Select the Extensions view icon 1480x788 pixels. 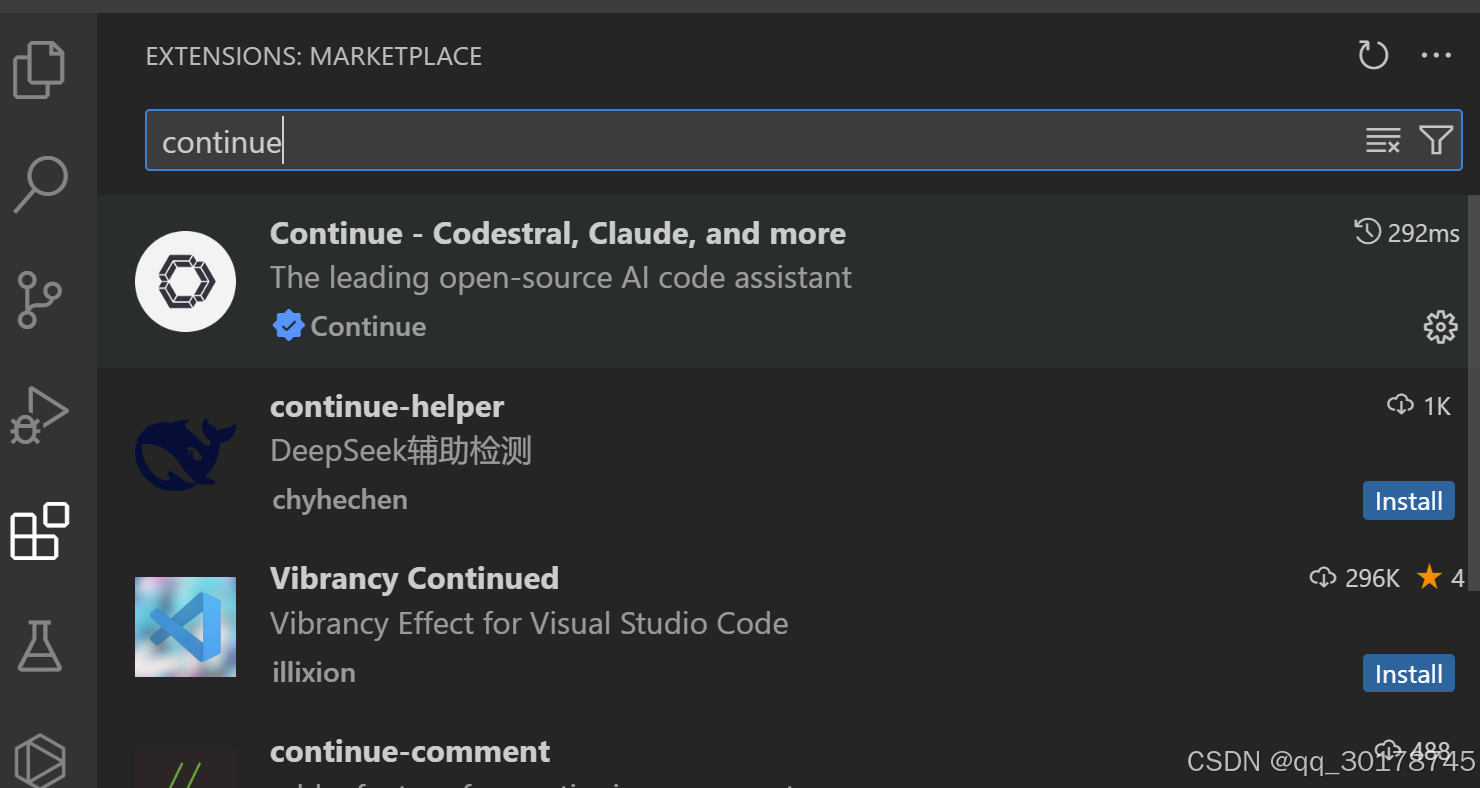pos(39,530)
